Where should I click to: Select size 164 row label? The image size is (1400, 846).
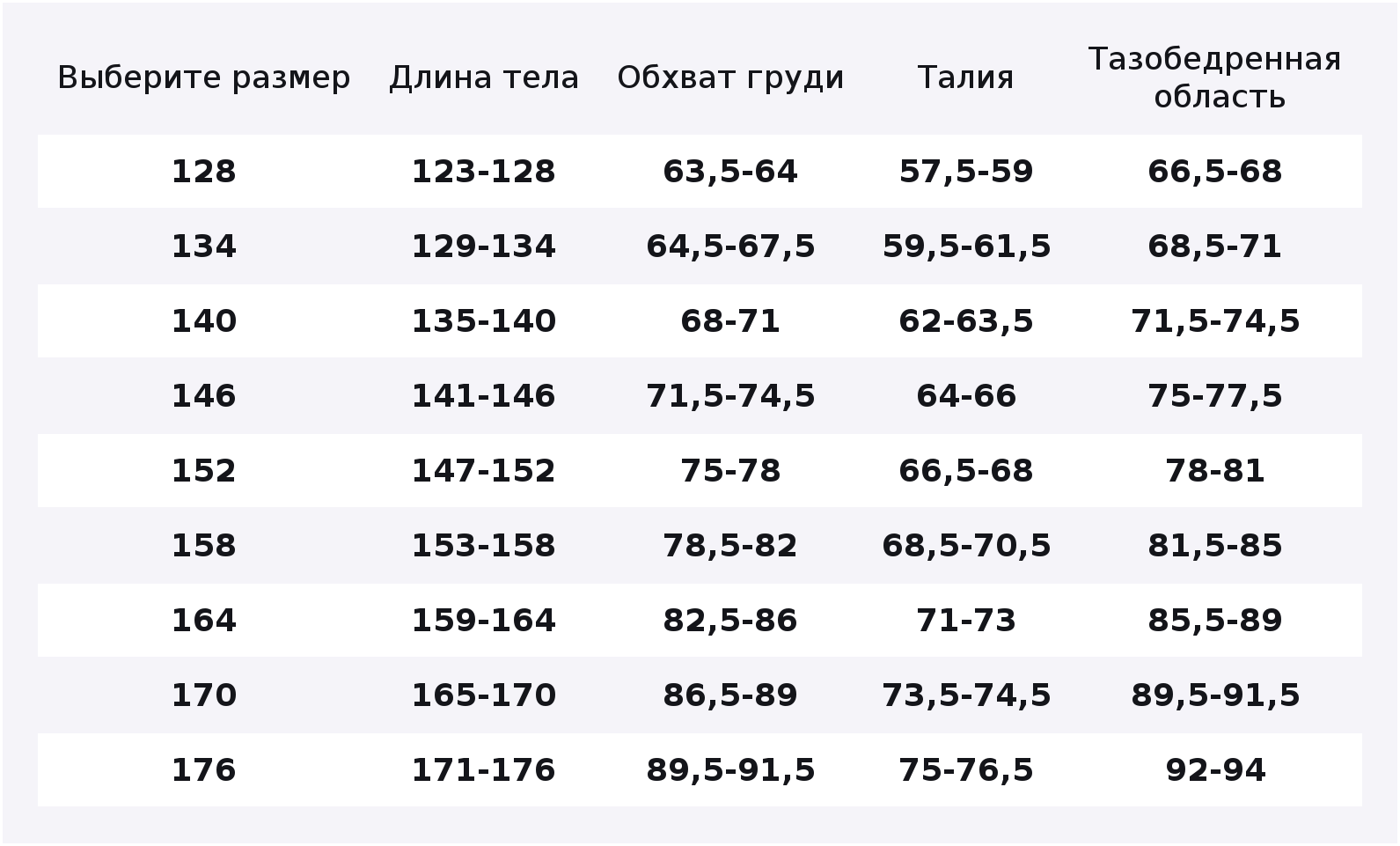point(203,620)
